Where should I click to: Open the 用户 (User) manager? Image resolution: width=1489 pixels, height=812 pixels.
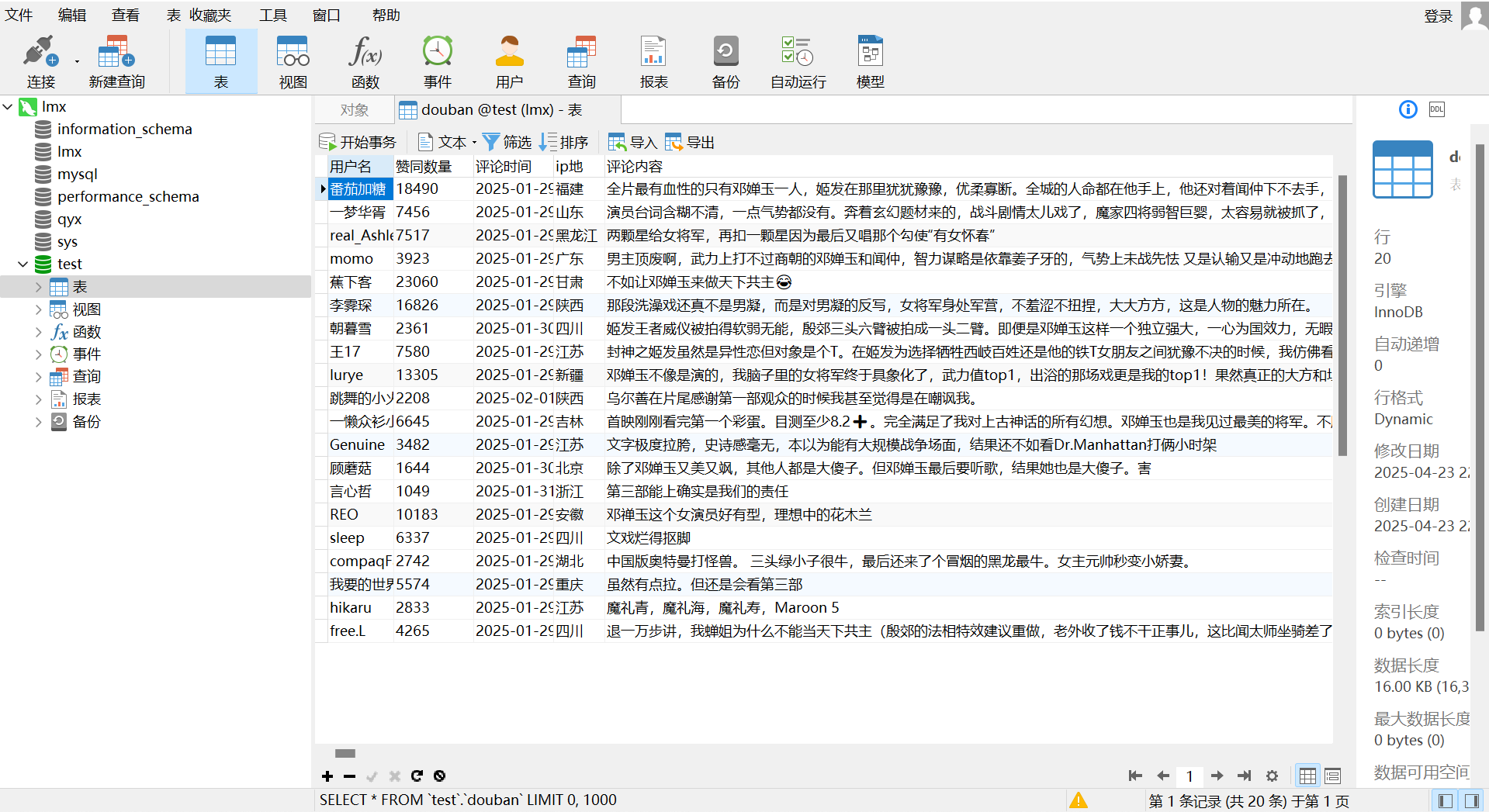pos(508,60)
